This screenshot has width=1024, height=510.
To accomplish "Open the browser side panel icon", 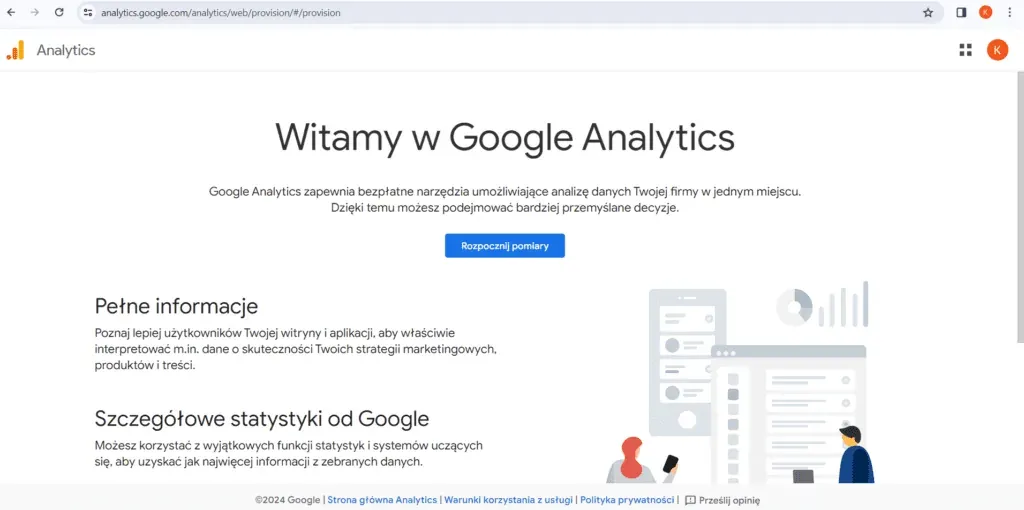I will (961, 12).
